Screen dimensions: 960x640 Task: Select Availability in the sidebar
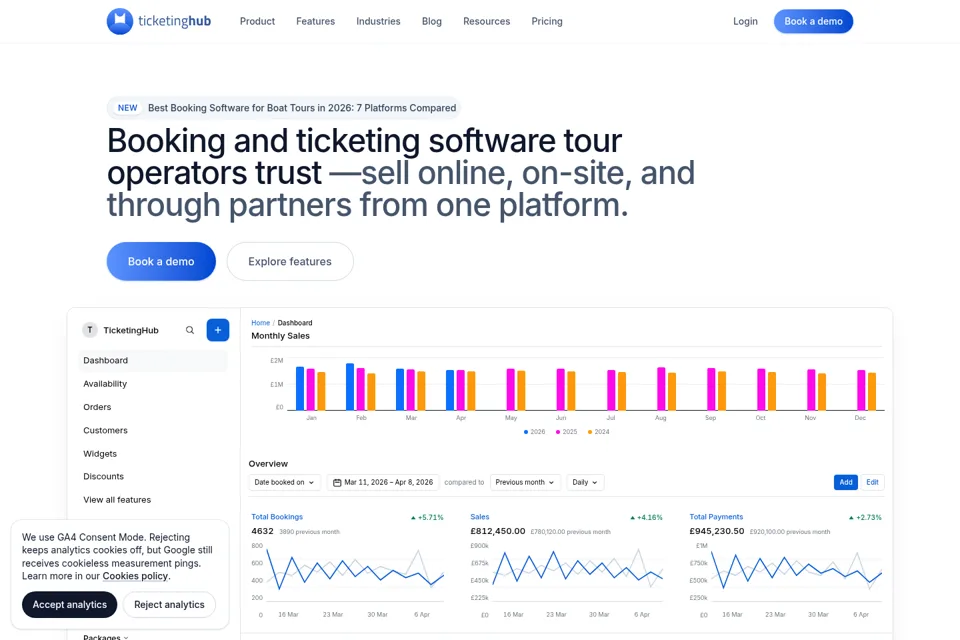105,384
